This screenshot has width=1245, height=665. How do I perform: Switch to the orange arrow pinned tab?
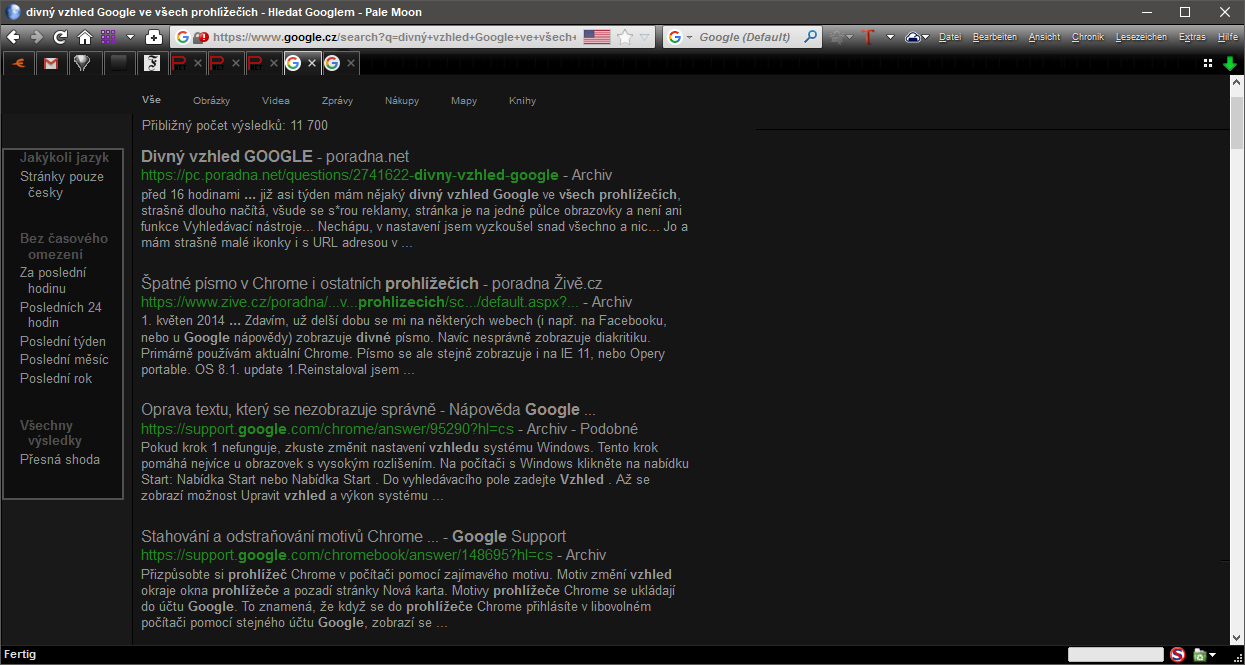(x=18, y=63)
